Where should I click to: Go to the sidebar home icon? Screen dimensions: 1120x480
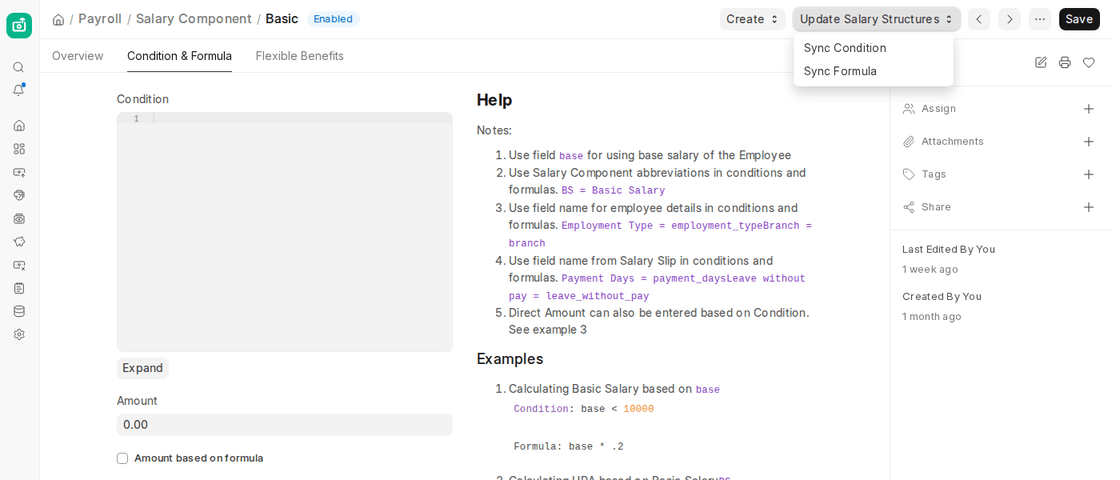click(x=19, y=125)
